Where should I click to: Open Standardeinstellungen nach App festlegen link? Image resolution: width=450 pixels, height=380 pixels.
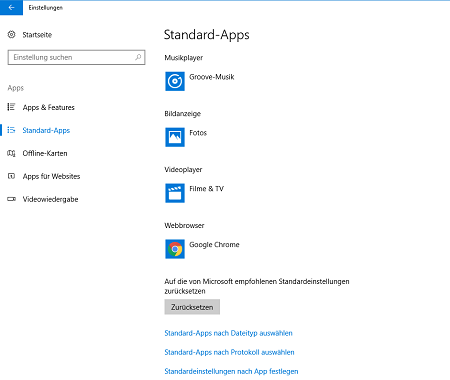pyautogui.click(x=231, y=371)
